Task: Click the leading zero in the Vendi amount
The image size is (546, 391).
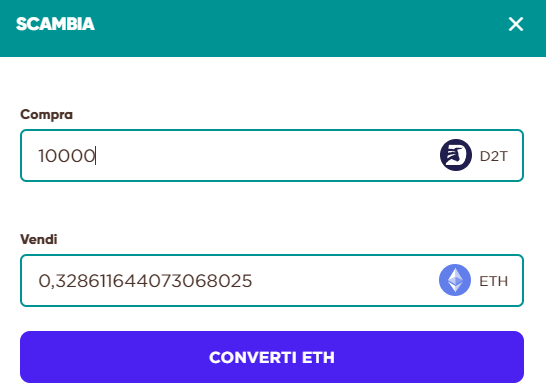Action: [x=44, y=281]
